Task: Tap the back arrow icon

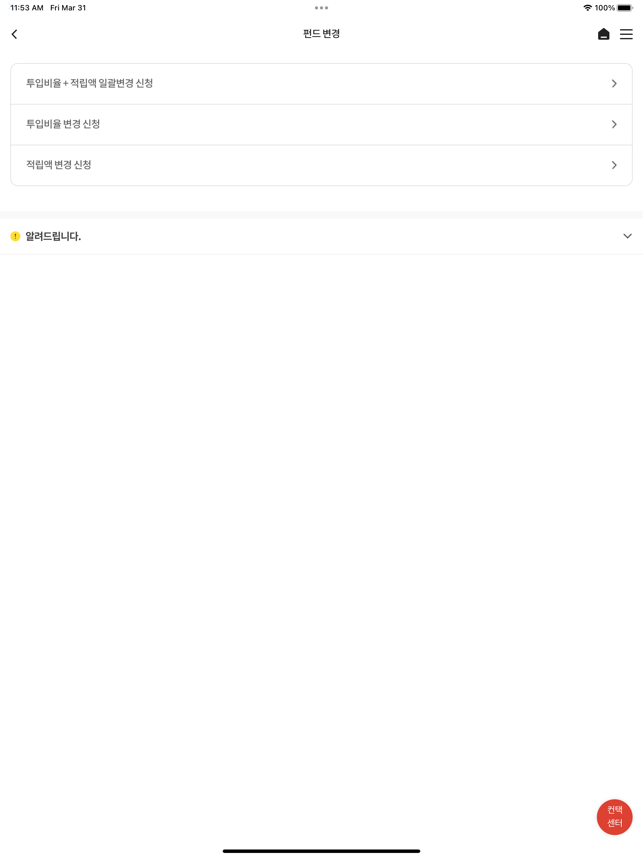Action: pyautogui.click(x=14, y=34)
